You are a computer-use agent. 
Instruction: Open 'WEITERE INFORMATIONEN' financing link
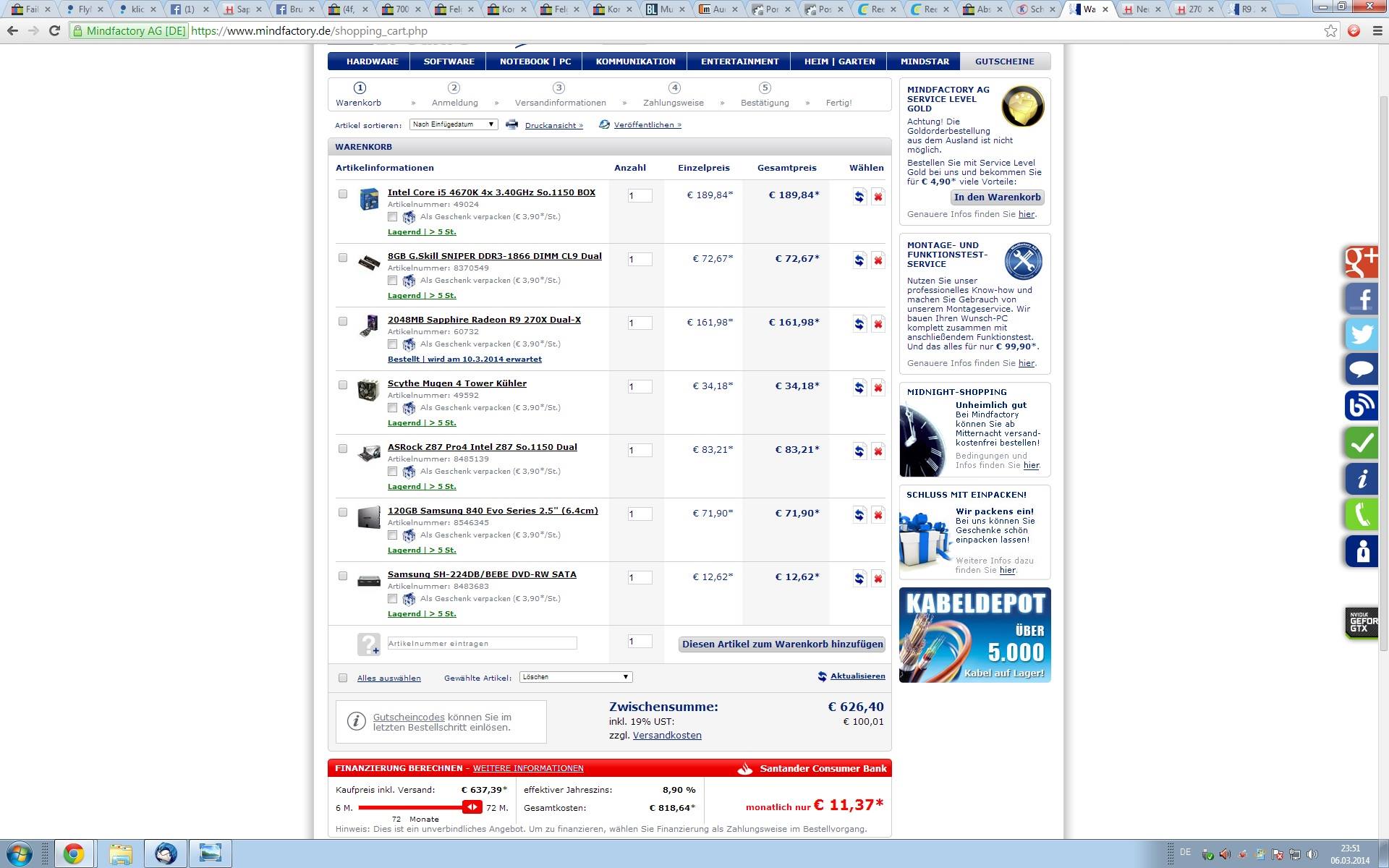[528, 768]
